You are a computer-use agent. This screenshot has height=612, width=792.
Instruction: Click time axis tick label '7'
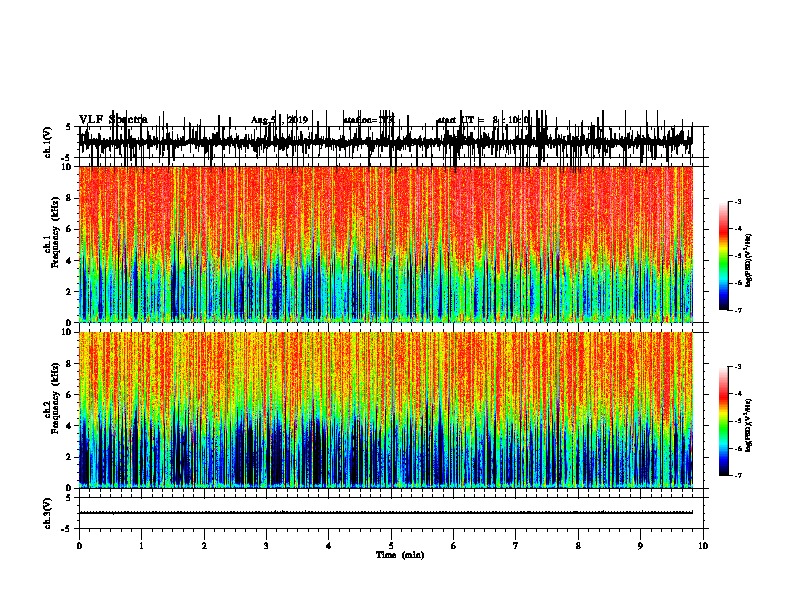coord(516,546)
